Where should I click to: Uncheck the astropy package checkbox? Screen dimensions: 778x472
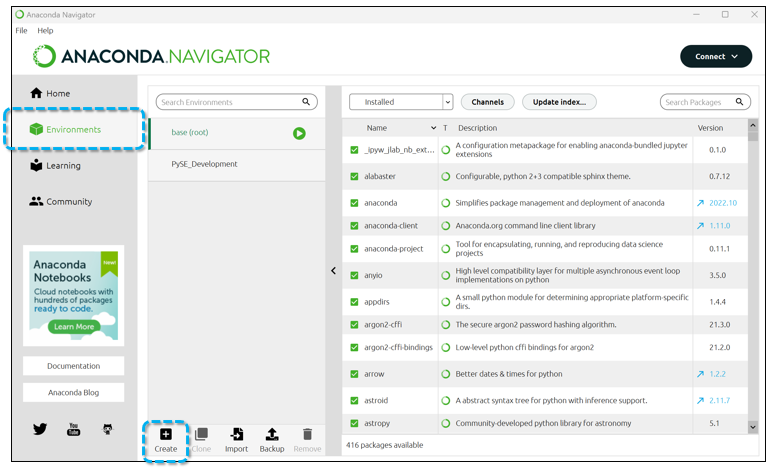click(x=354, y=423)
